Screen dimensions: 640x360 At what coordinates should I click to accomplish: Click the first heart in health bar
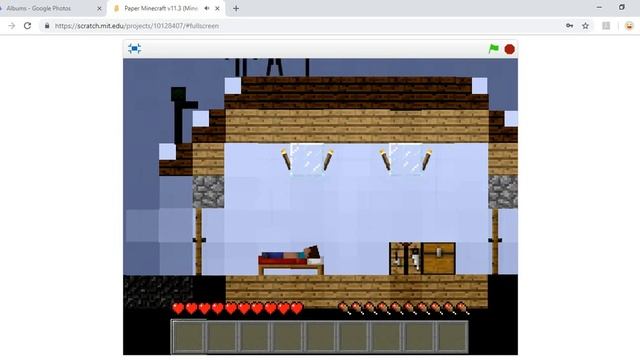(x=178, y=309)
